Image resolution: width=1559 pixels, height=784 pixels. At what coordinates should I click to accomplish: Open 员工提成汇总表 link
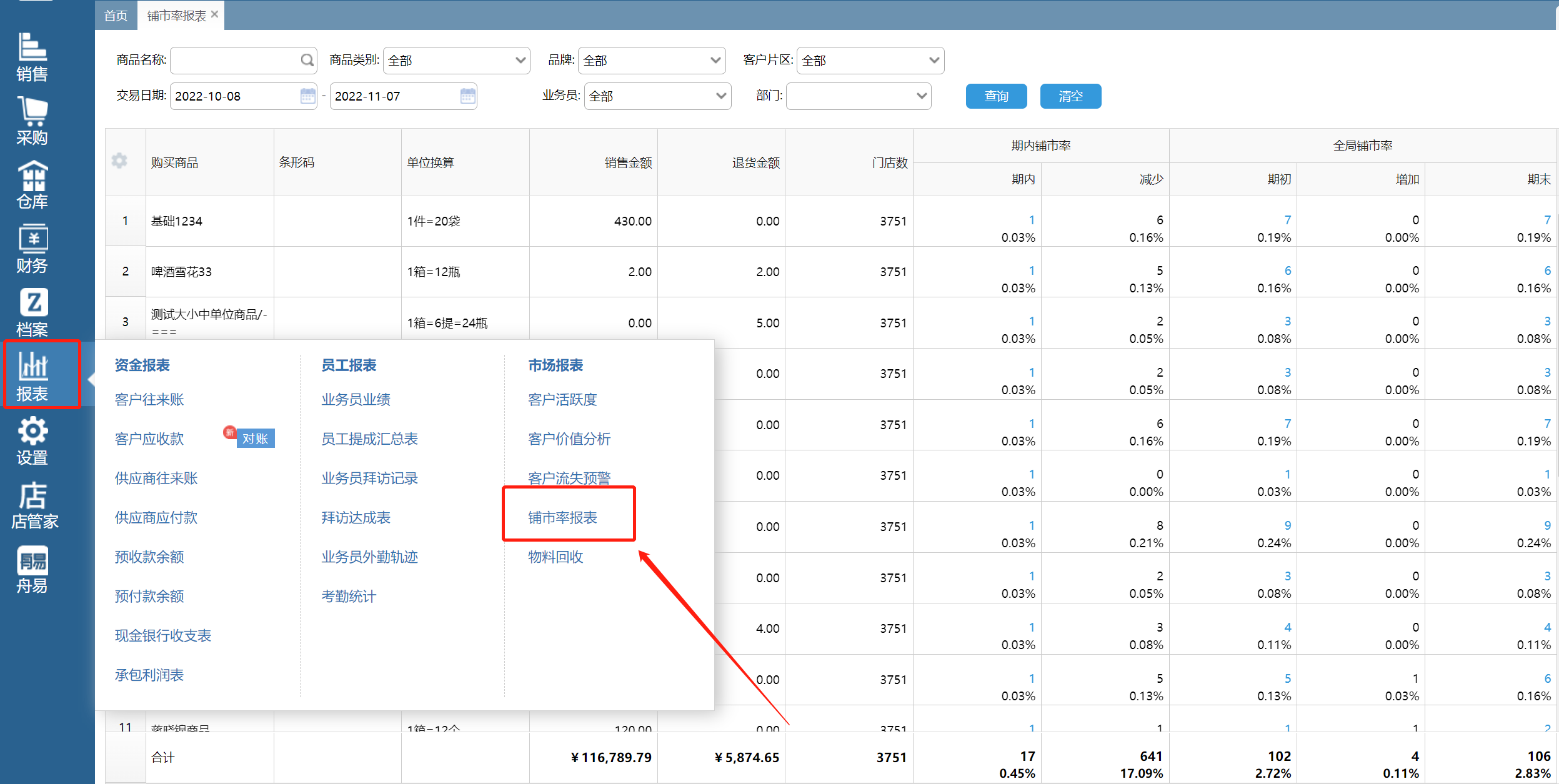[370, 439]
